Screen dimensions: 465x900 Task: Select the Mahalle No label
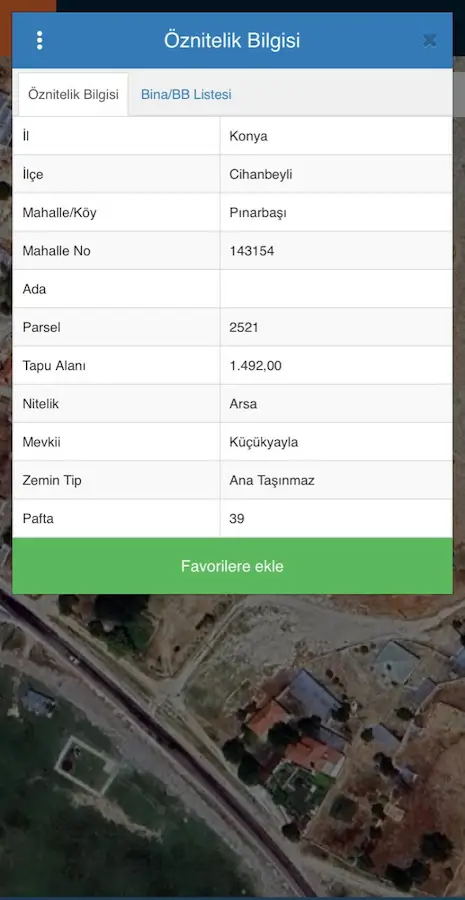pyautogui.click(x=56, y=251)
